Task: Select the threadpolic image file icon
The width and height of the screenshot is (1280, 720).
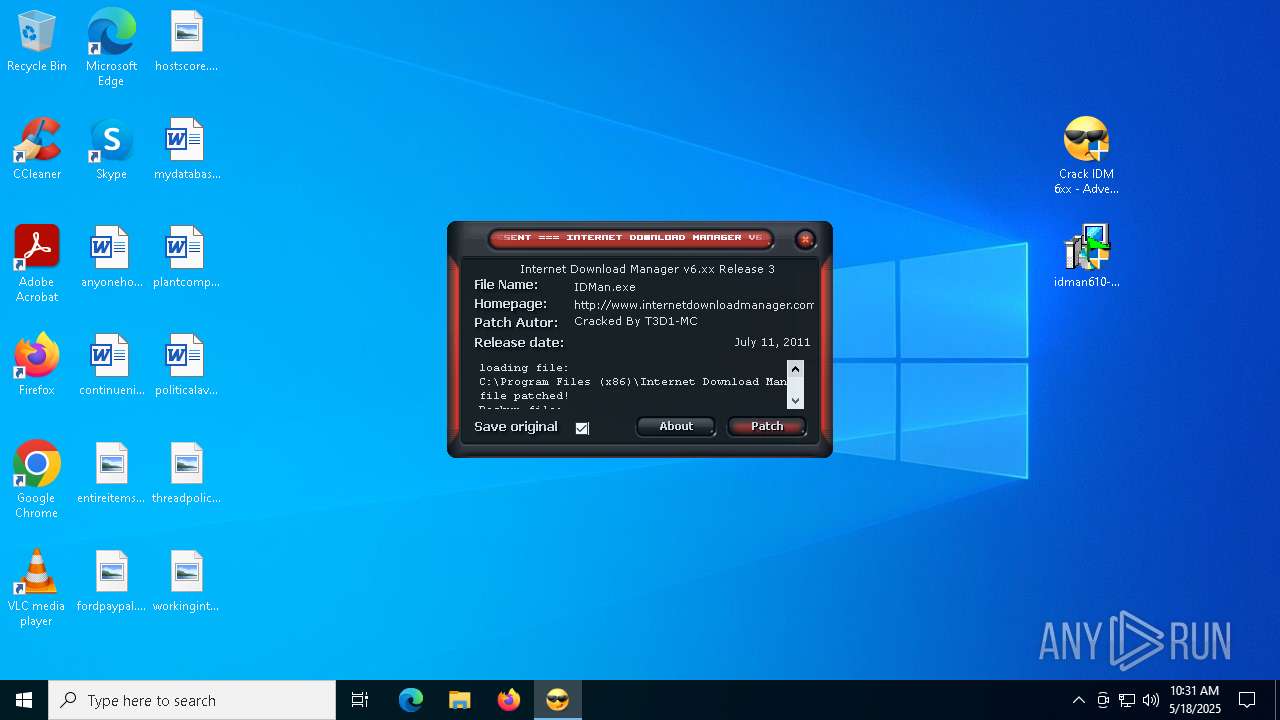Action: pos(186,474)
